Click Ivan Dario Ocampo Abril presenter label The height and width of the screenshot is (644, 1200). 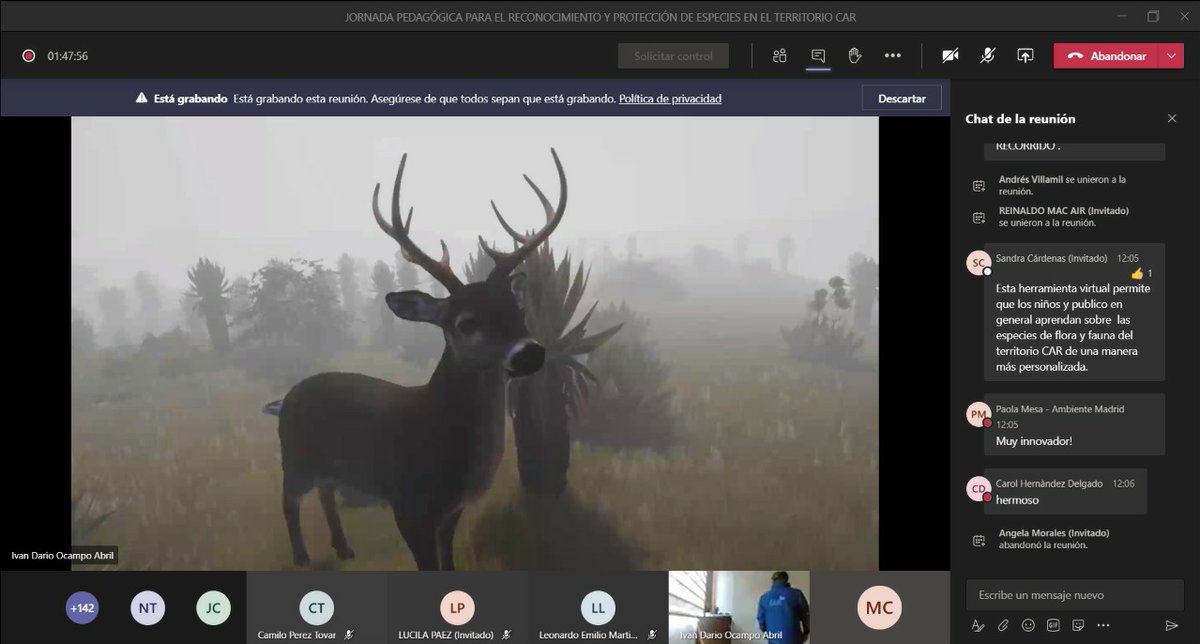coord(61,555)
